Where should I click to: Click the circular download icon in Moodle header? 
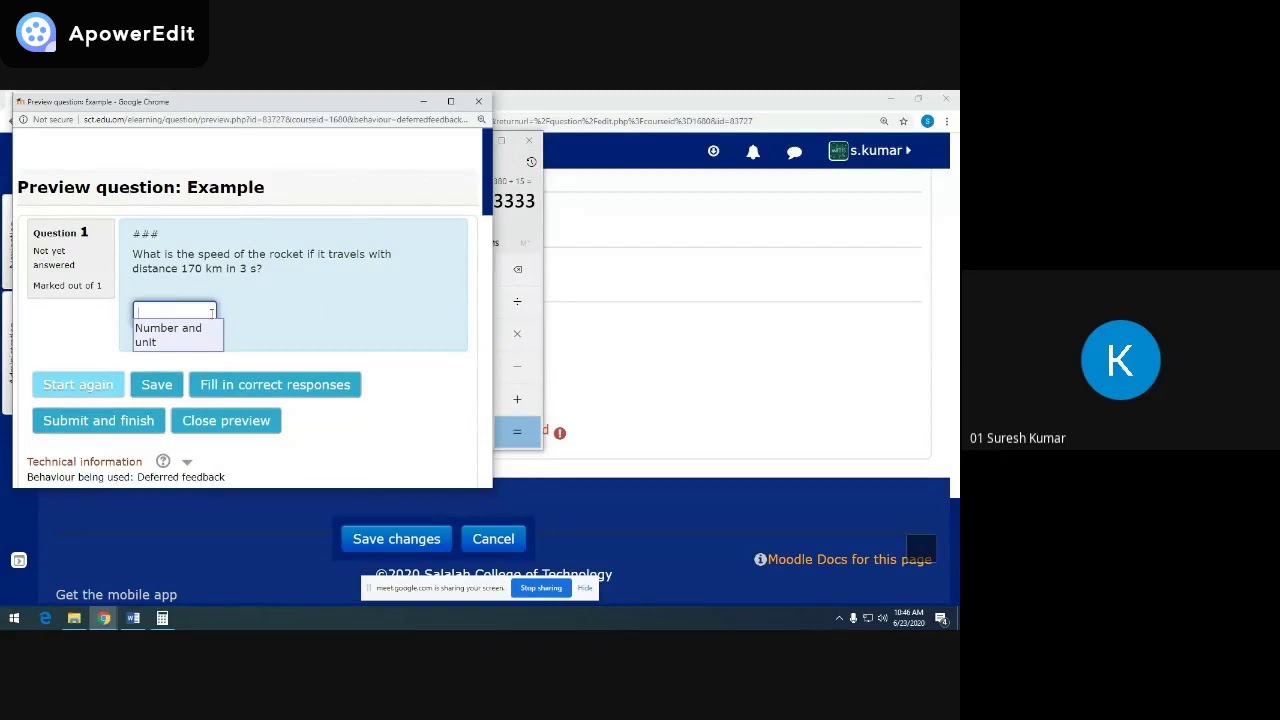tap(713, 151)
